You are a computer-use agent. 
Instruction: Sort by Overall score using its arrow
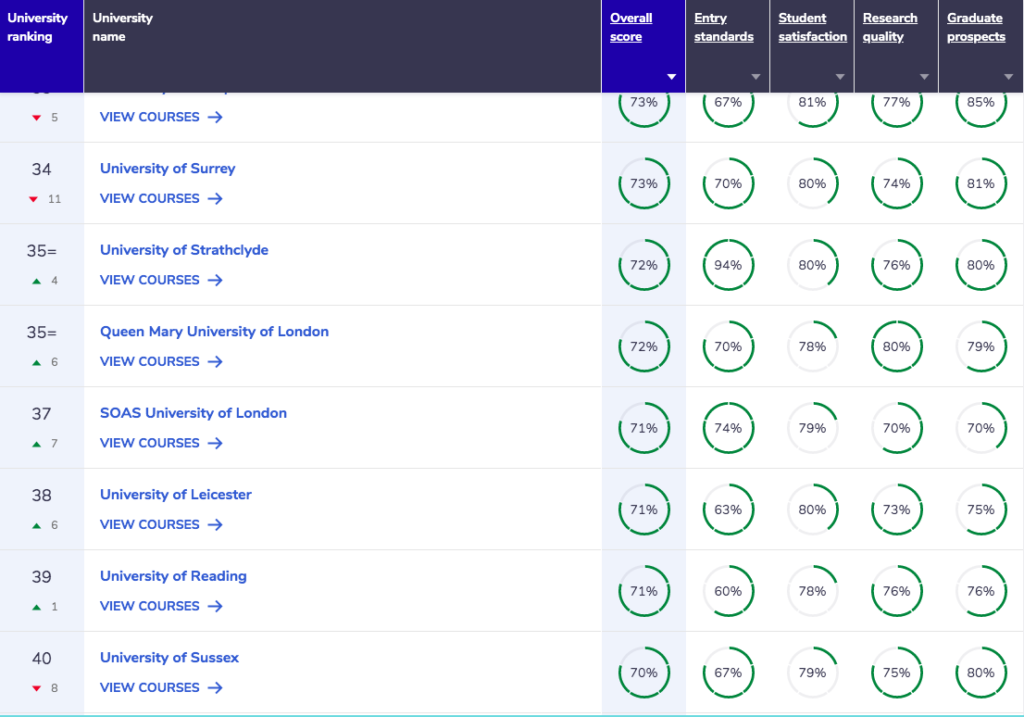point(671,77)
